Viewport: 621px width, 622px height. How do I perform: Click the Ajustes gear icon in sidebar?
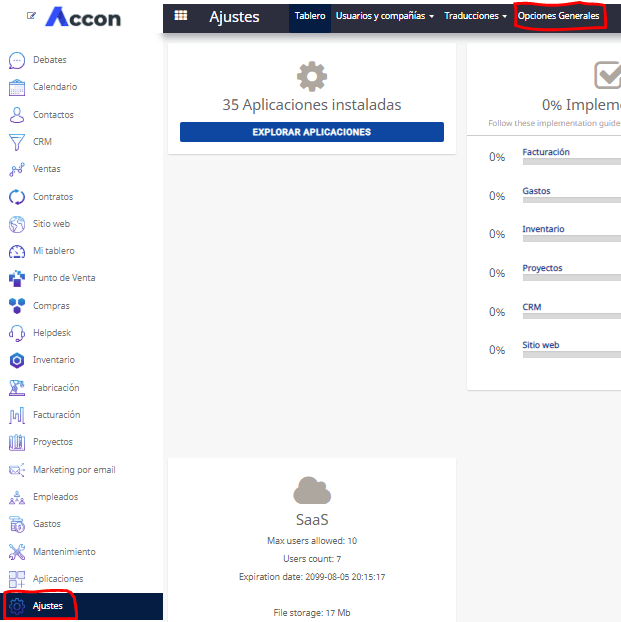[x=17, y=606]
